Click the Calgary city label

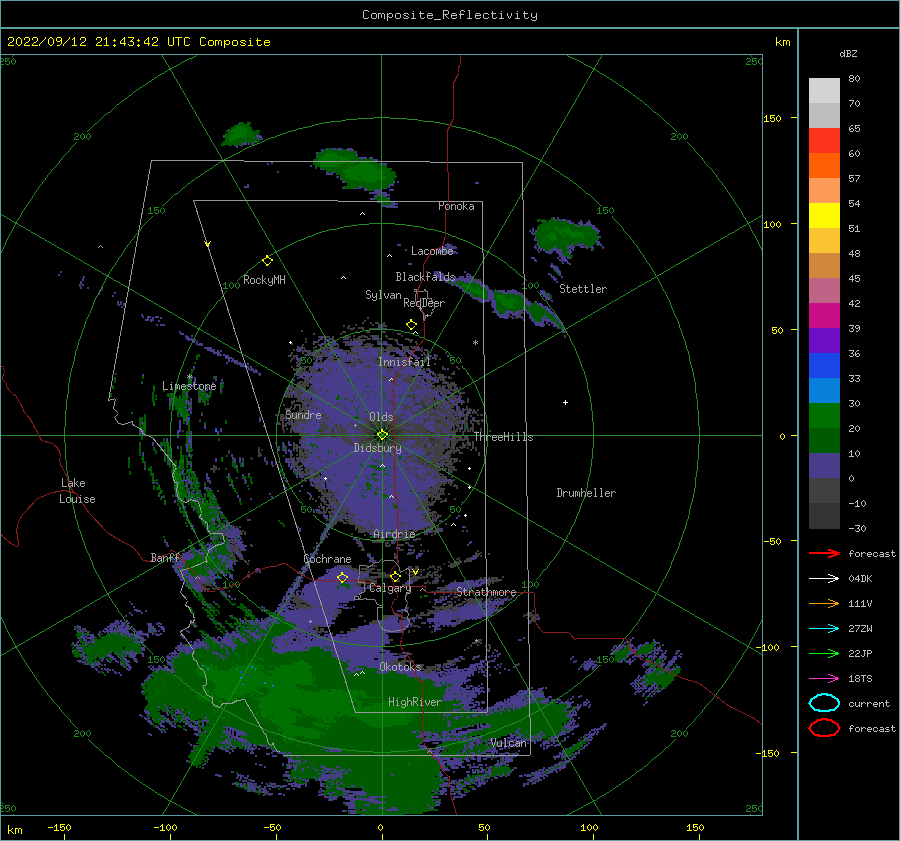pyautogui.click(x=390, y=588)
